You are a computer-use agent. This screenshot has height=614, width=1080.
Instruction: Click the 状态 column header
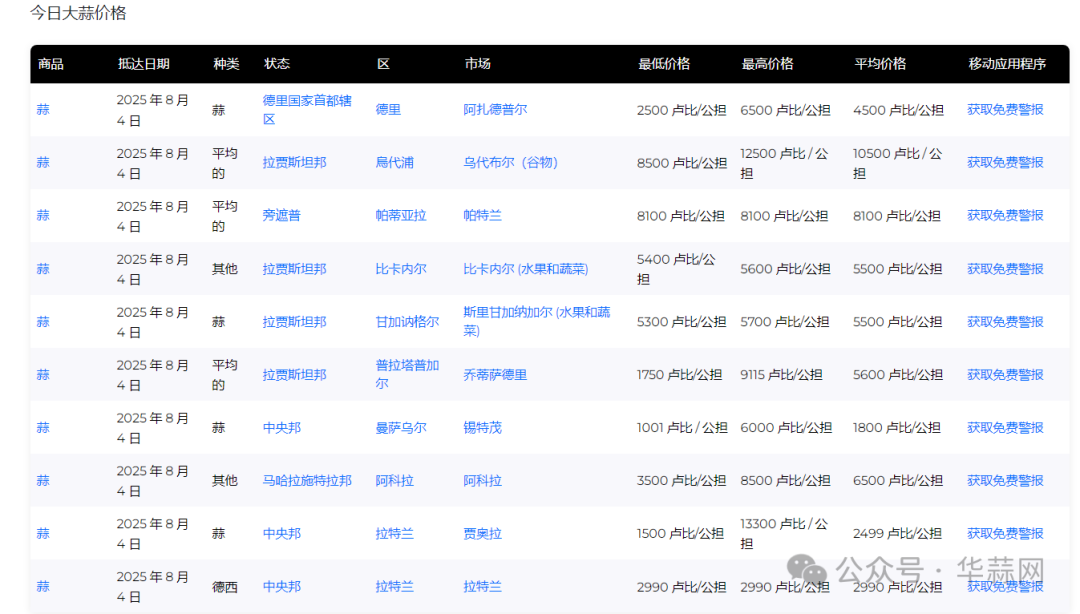pos(276,64)
